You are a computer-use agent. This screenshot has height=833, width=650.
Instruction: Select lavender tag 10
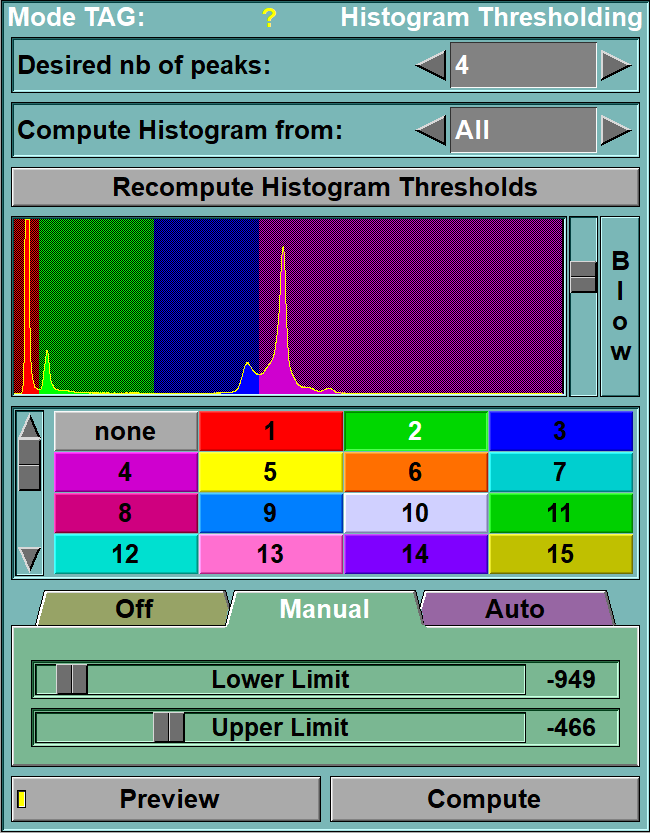pyautogui.click(x=416, y=513)
